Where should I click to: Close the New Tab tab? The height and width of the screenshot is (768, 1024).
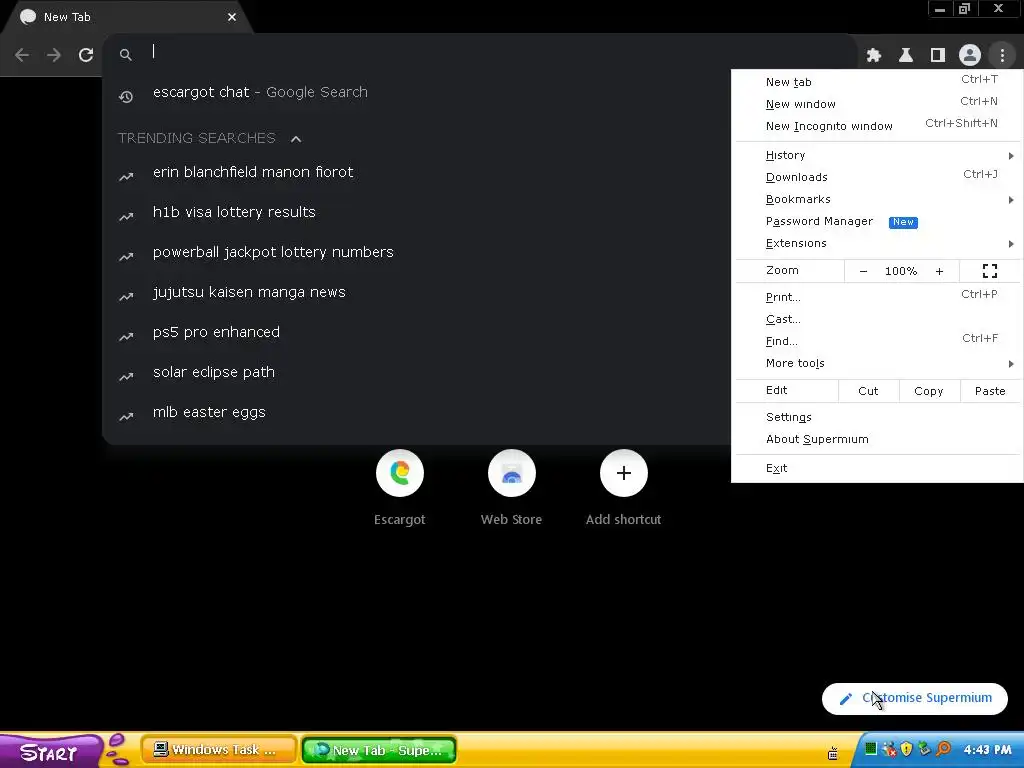(232, 17)
